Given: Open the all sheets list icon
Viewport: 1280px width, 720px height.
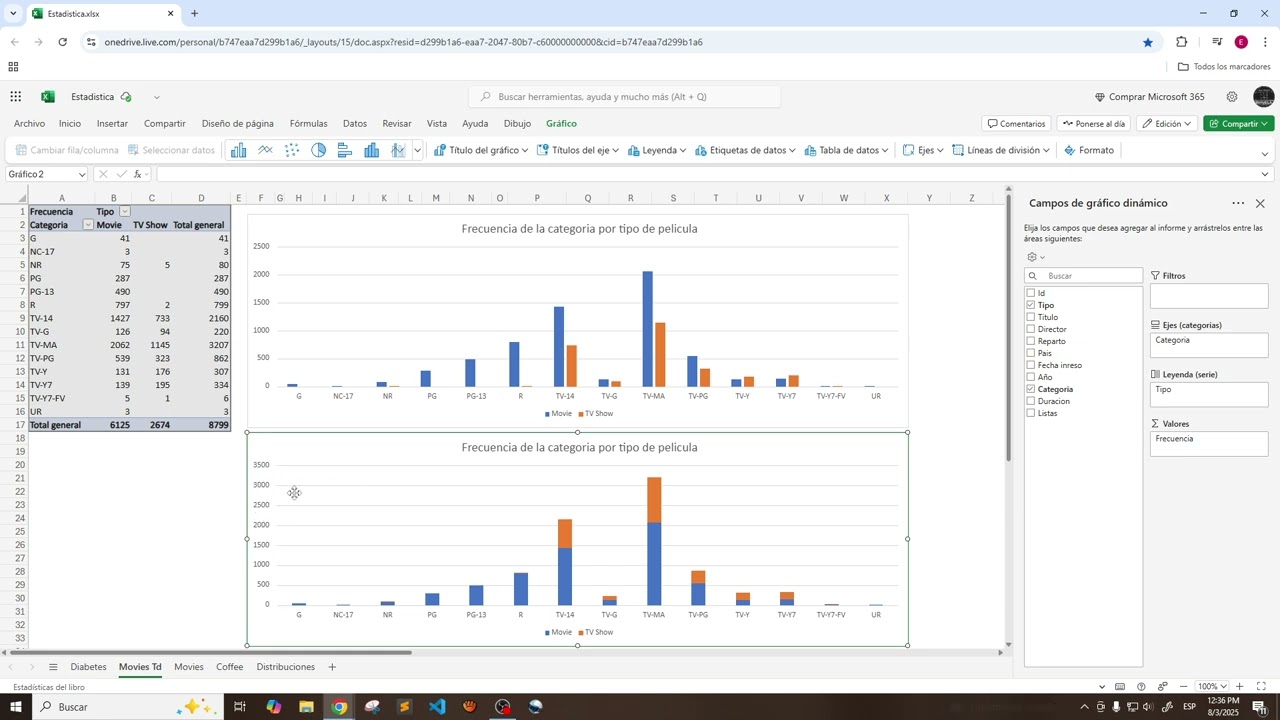Looking at the screenshot, I should [53, 667].
